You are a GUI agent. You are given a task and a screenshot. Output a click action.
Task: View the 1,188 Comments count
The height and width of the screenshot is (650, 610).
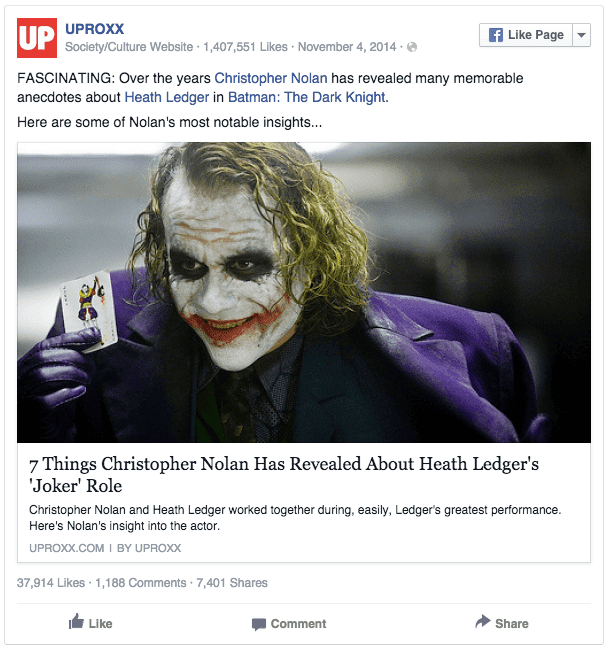[141, 583]
